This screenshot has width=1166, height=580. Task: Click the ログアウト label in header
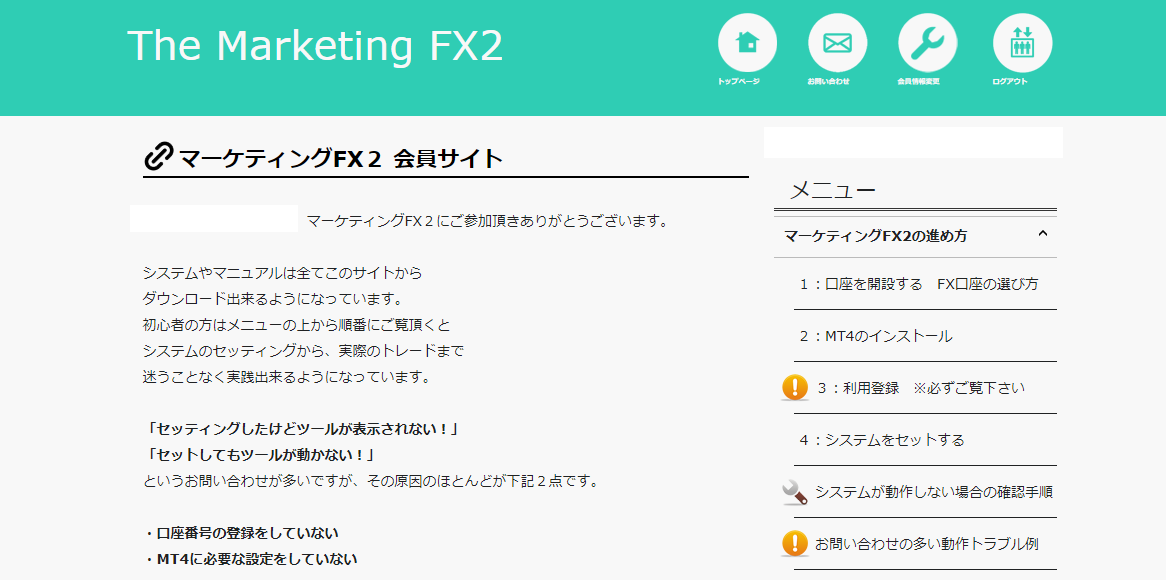tap(1010, 81)
